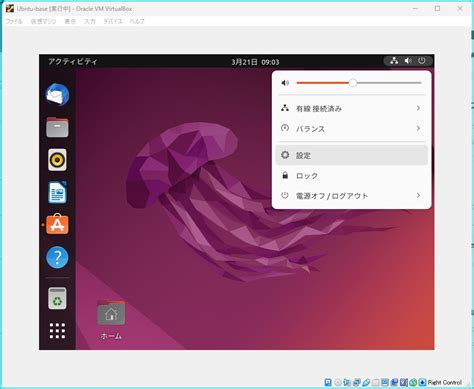
Task: Open the デバイス menu in VirtualBox
Action: point(113,21)
